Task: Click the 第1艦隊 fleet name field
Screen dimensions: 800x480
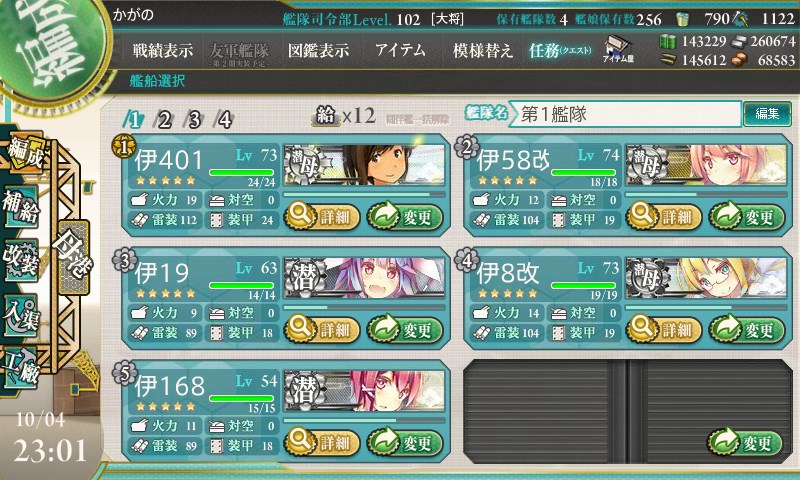Action: pos(626,114)
